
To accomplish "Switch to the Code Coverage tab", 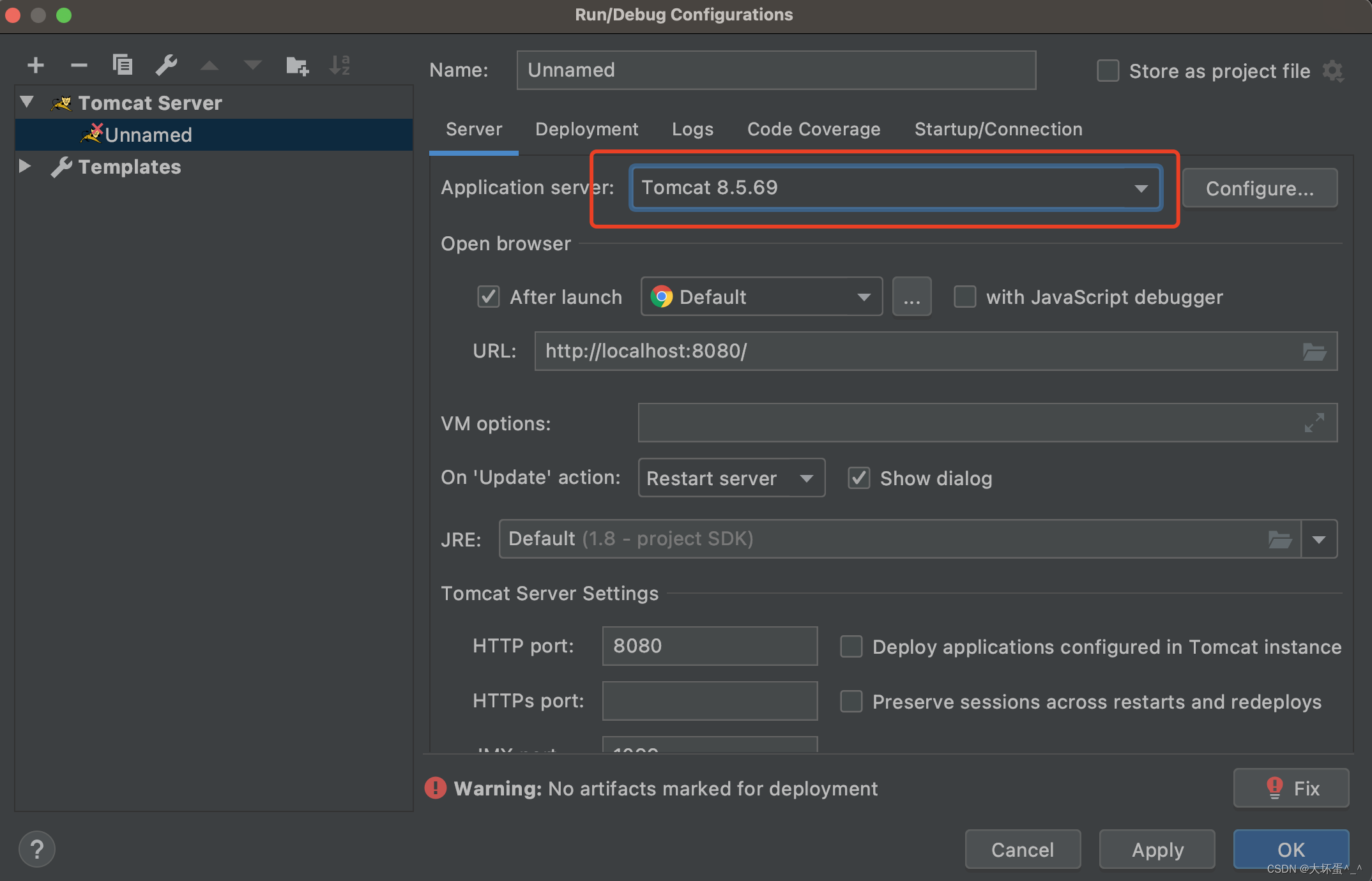I will point(814,130).
